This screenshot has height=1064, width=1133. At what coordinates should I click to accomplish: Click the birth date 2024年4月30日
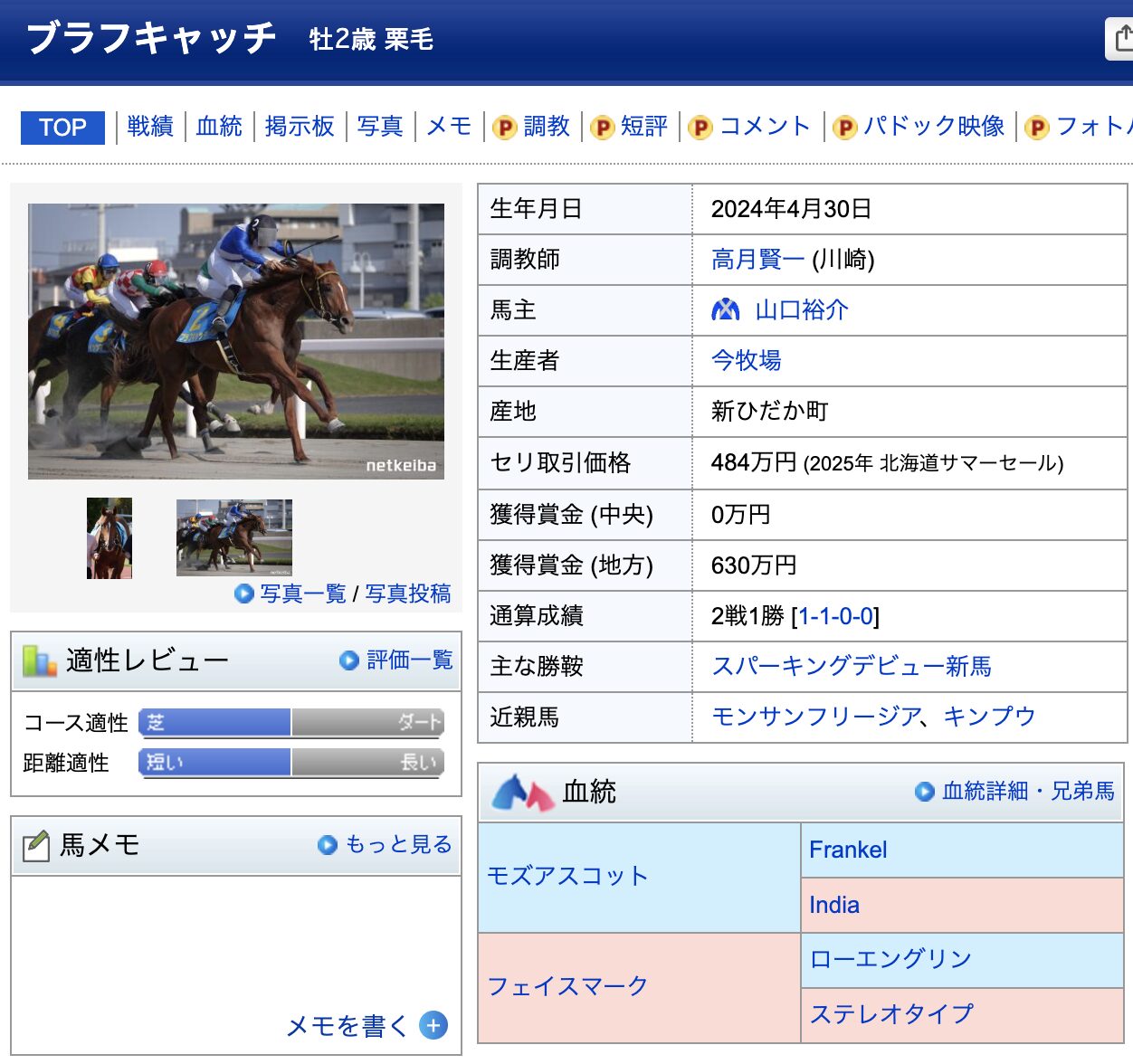click(x=792, y=209)
